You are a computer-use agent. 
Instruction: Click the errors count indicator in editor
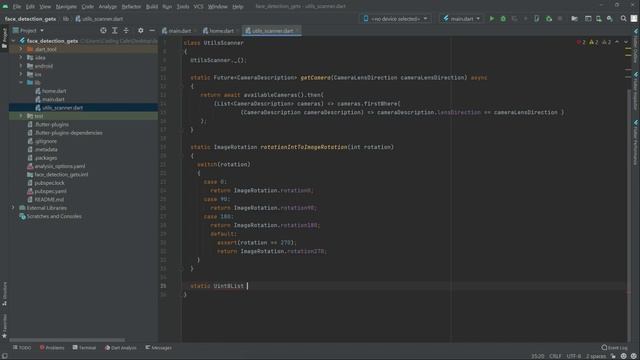581,42
